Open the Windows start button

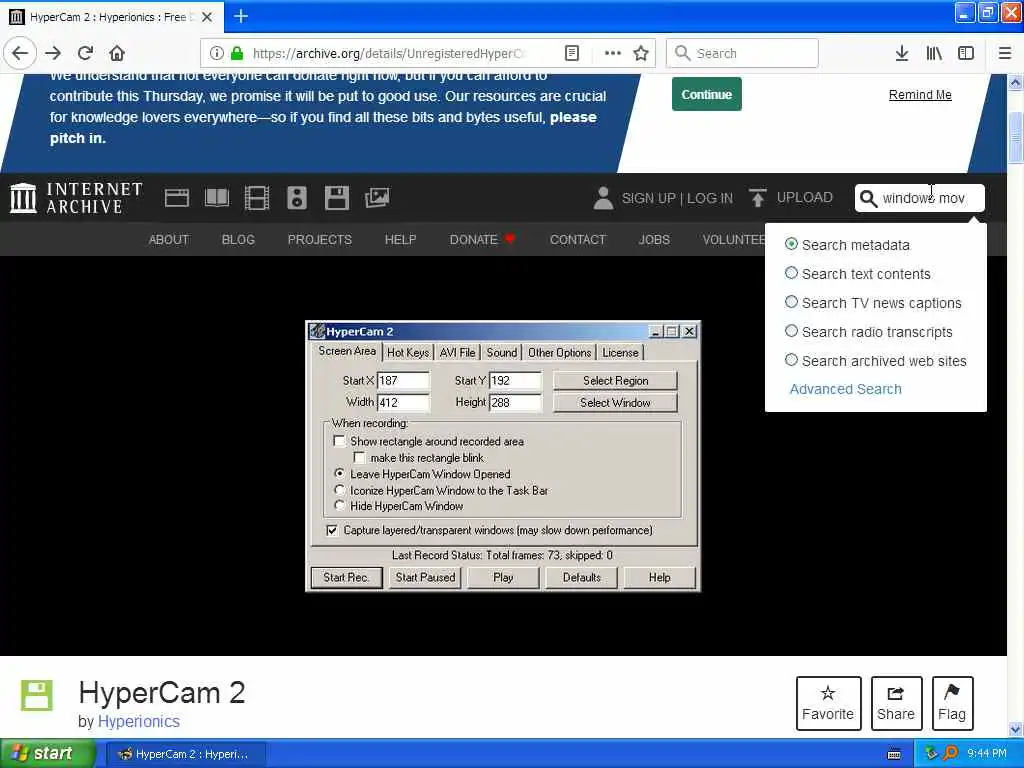[47, 753]
